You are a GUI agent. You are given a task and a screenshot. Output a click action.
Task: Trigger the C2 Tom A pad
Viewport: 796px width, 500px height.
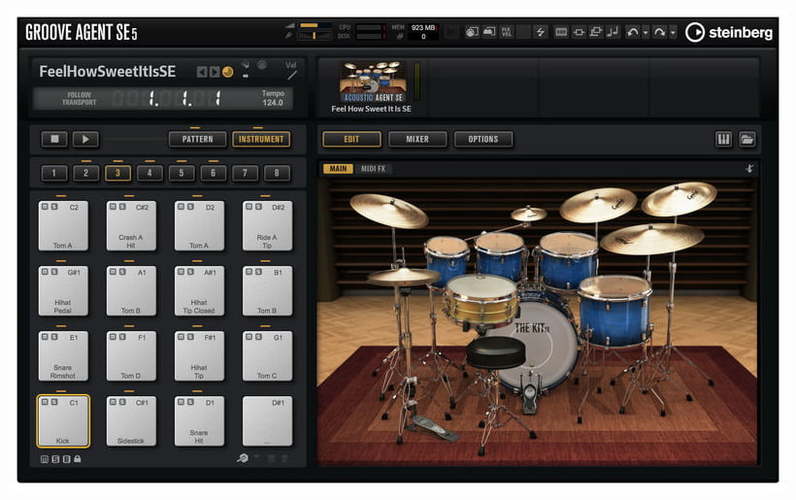[63, 226]
